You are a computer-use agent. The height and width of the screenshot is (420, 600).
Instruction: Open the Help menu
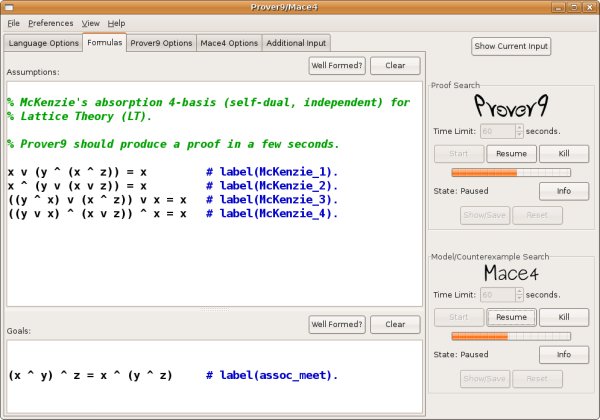pos(116,23)
